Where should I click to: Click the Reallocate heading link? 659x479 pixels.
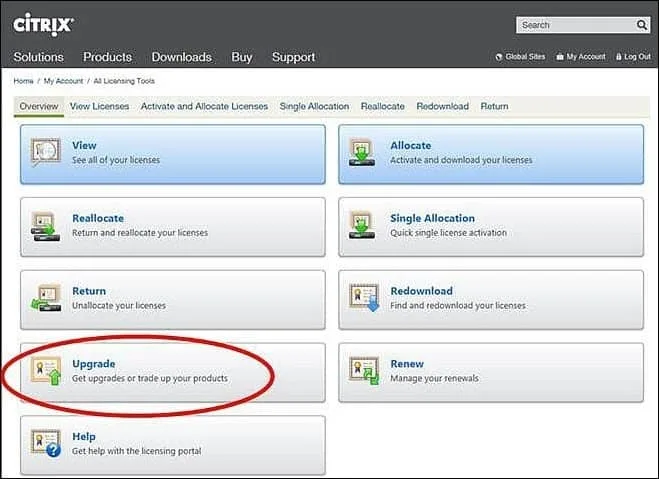98,218
